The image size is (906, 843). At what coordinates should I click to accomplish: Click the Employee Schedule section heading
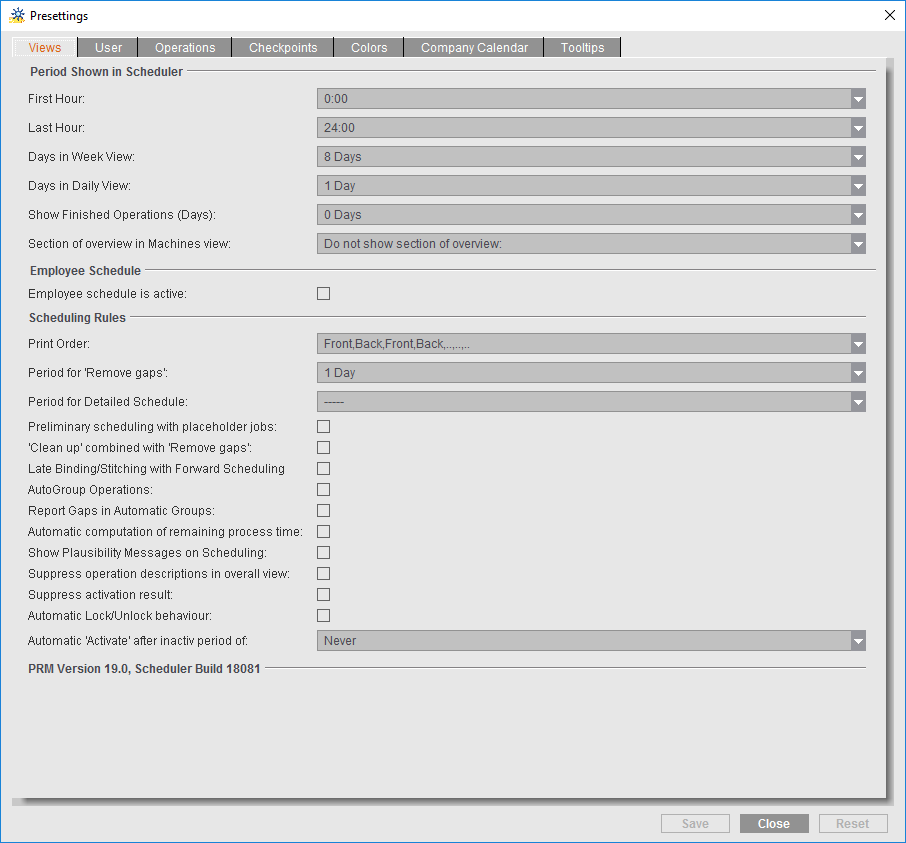tap(86, 270)
